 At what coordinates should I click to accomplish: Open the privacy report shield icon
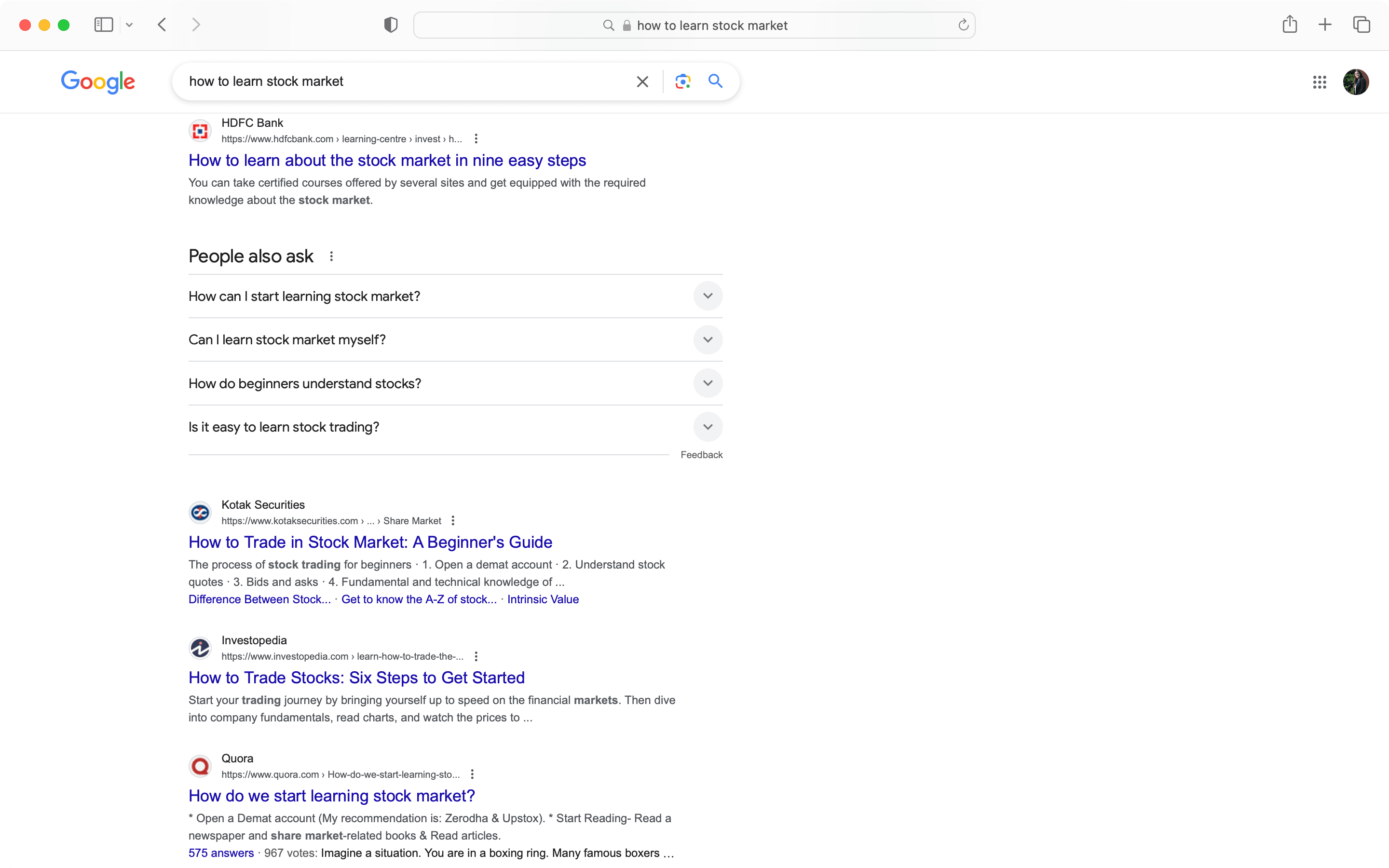pos(391,25)
